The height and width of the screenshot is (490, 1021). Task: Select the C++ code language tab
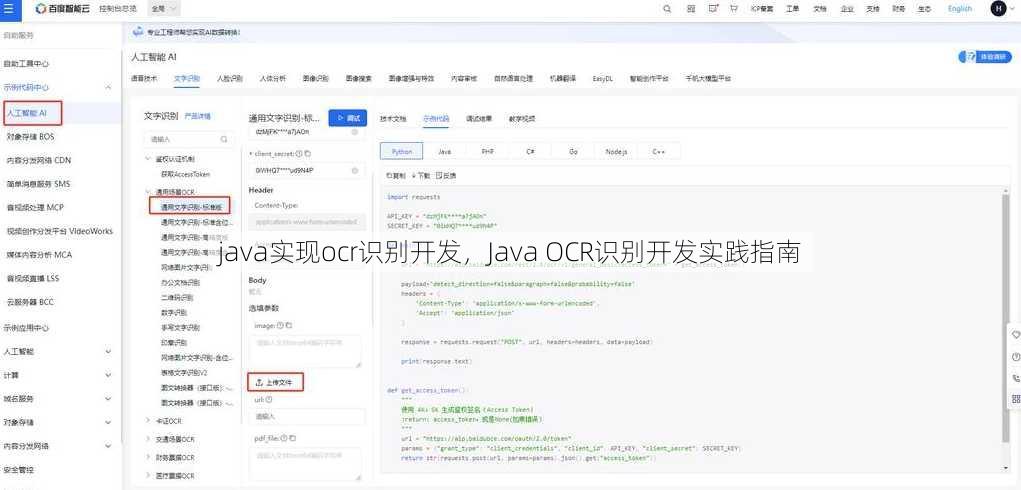point(659,151)
